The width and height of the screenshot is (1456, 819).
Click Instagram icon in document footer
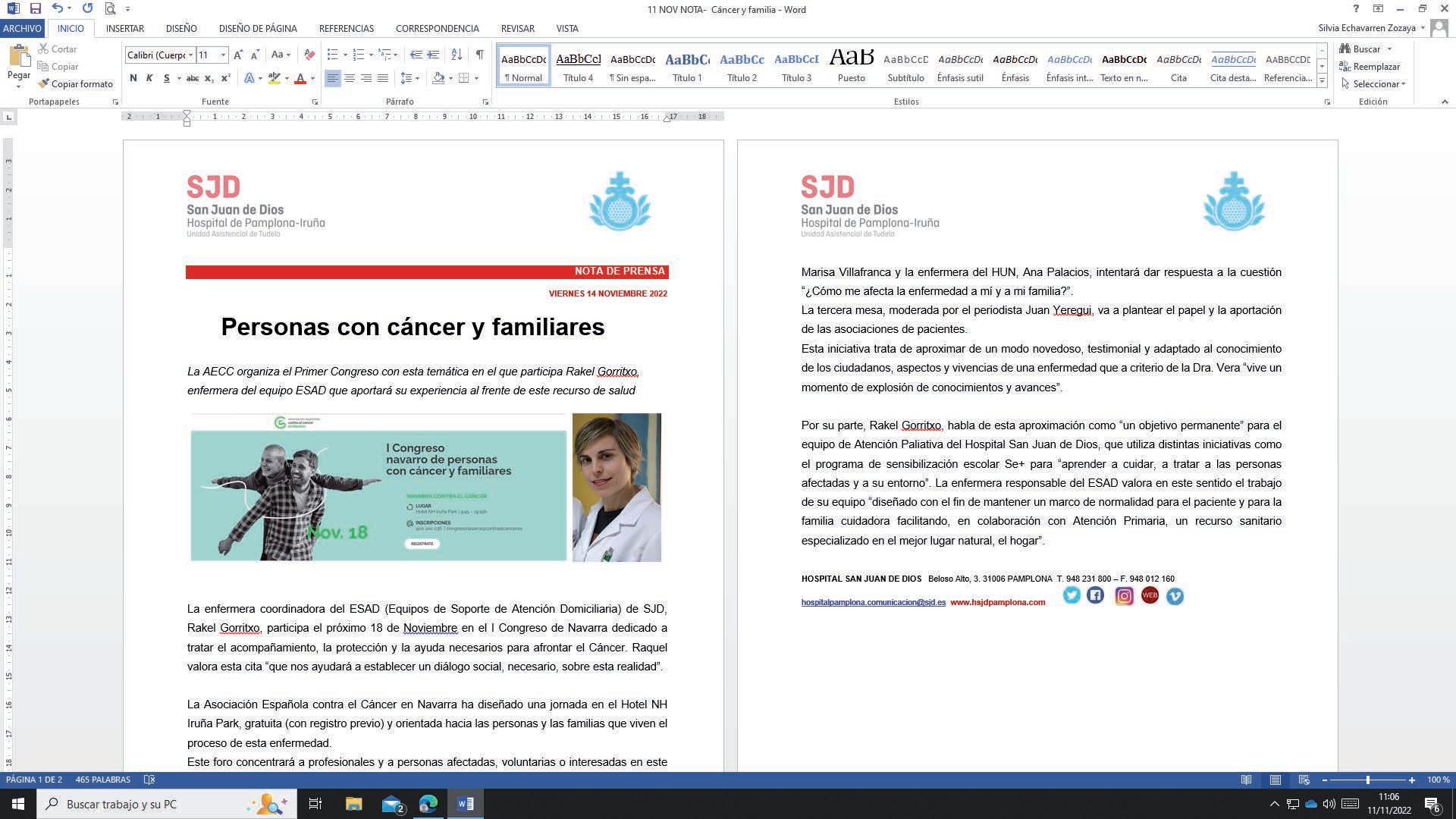[x=1124, y=596]
